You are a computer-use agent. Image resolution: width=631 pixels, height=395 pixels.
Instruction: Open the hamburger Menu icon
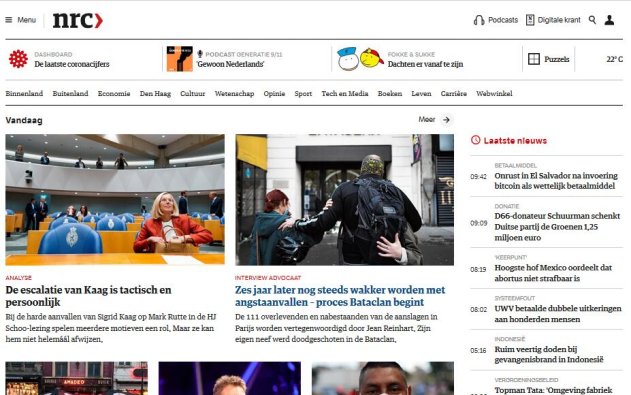pos(8,20)
